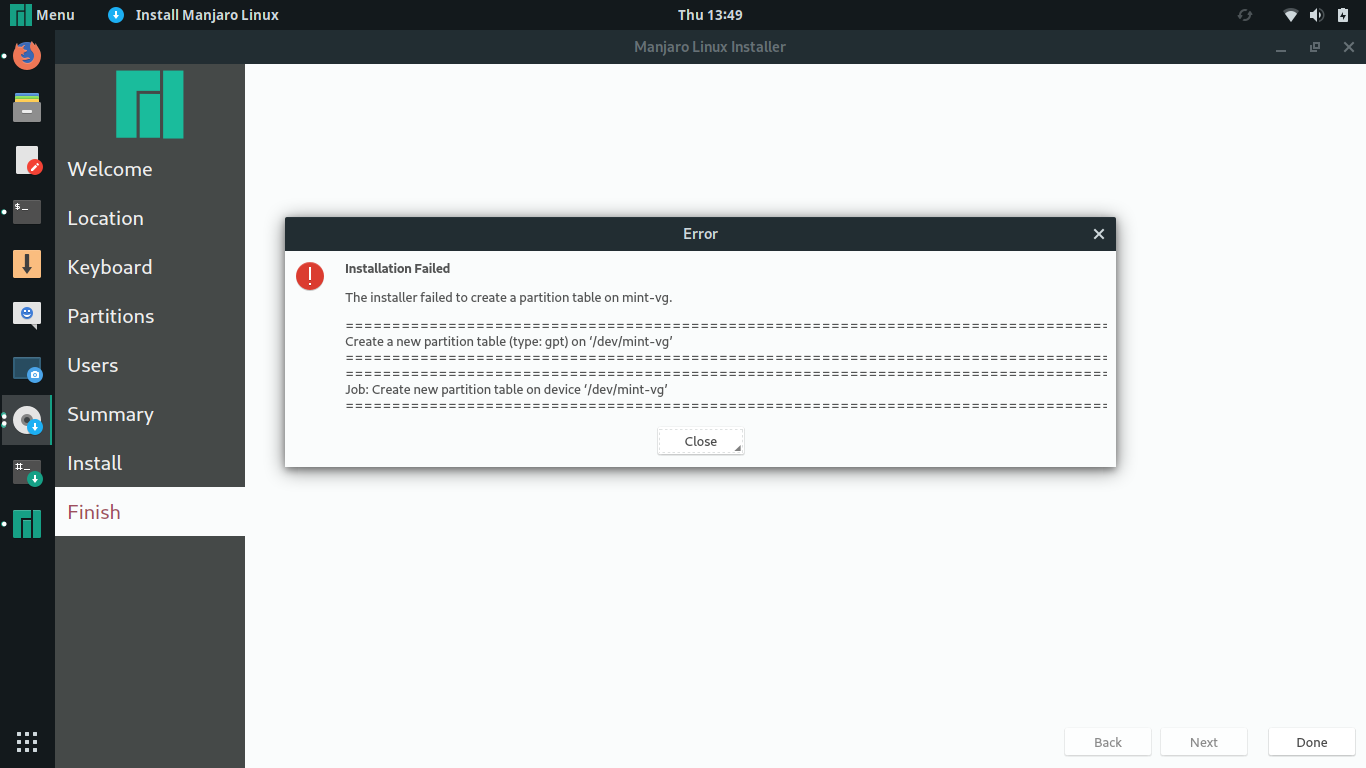1366x768 pixels.
Task: Select the Summary step in sidebar
Action: coord(150,414)
